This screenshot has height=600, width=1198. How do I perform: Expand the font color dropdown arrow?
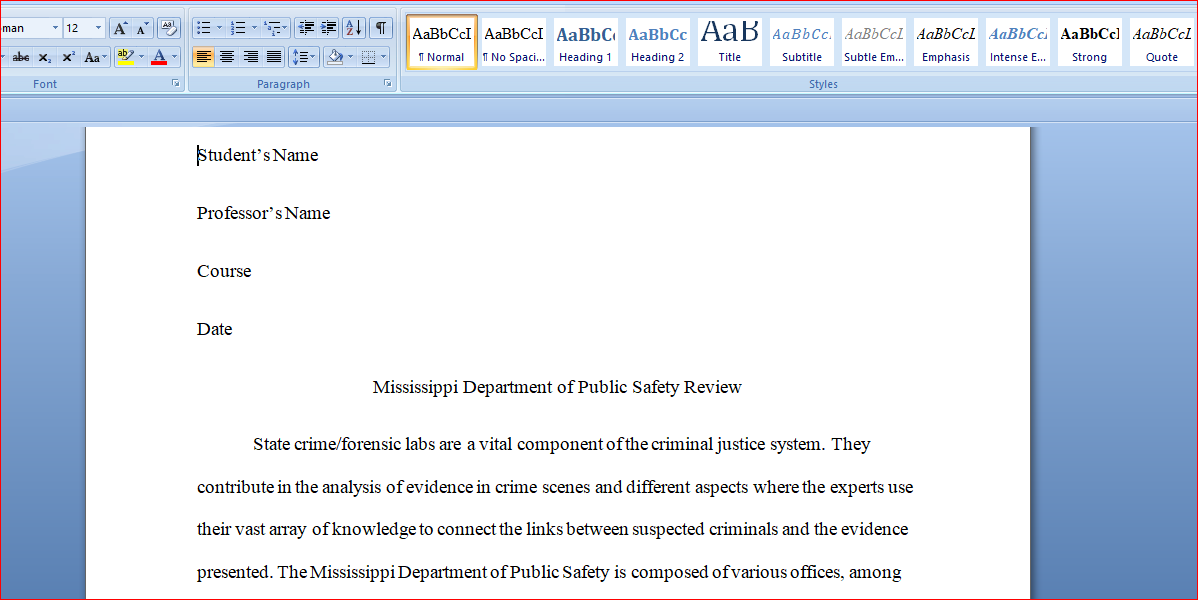click(x=174, y=57)
